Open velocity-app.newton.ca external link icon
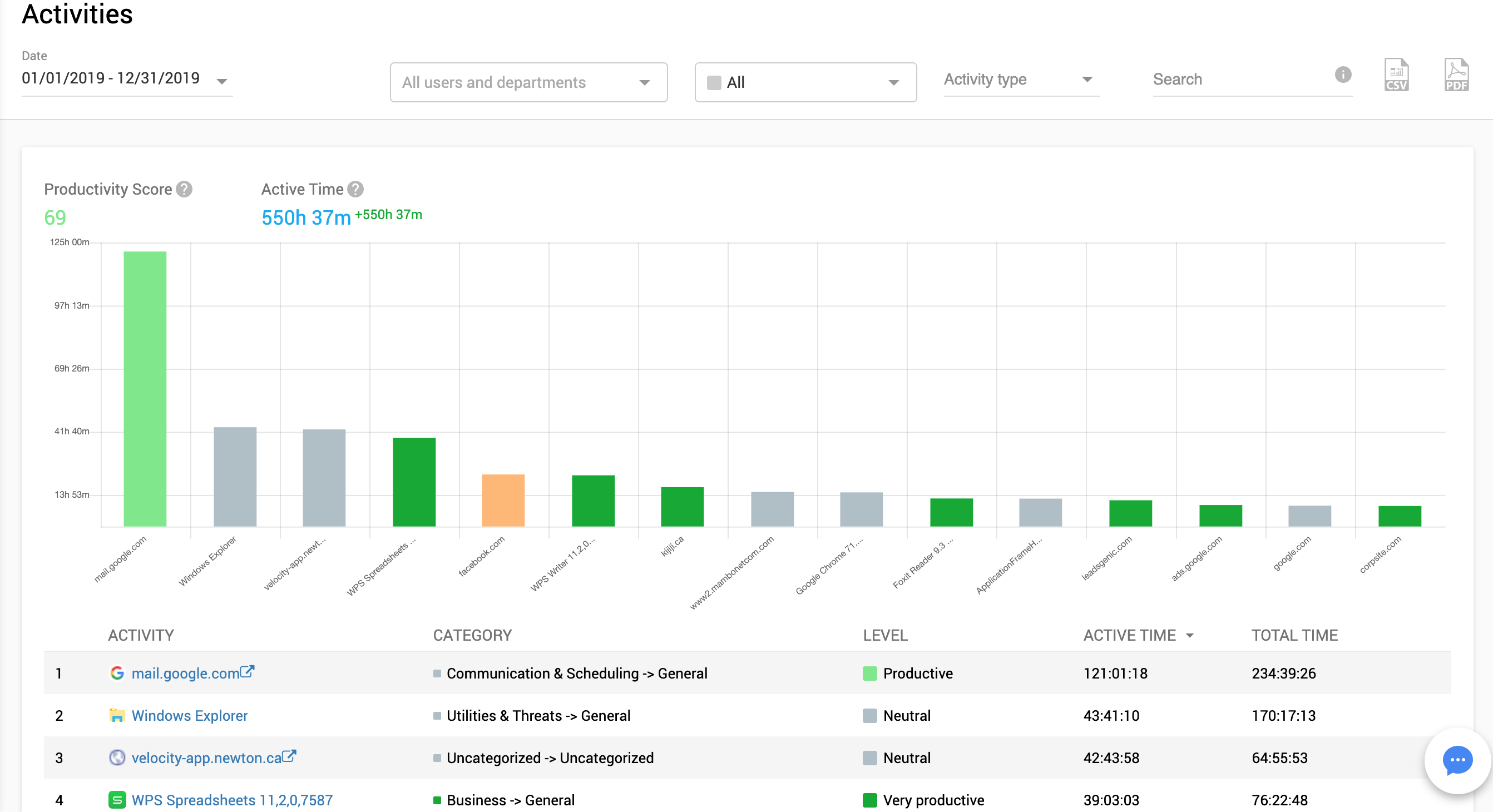Image resolution: width=1493 pixels, height=812 pixels. 289,756
